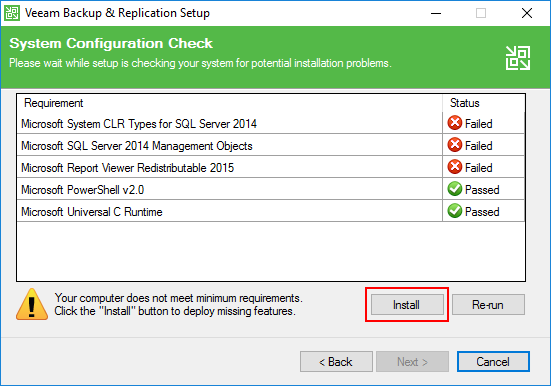Select the Microsoft Universal C Runtime row
Image resolution: width=551 pixels, height=386 pixels.
271,211
